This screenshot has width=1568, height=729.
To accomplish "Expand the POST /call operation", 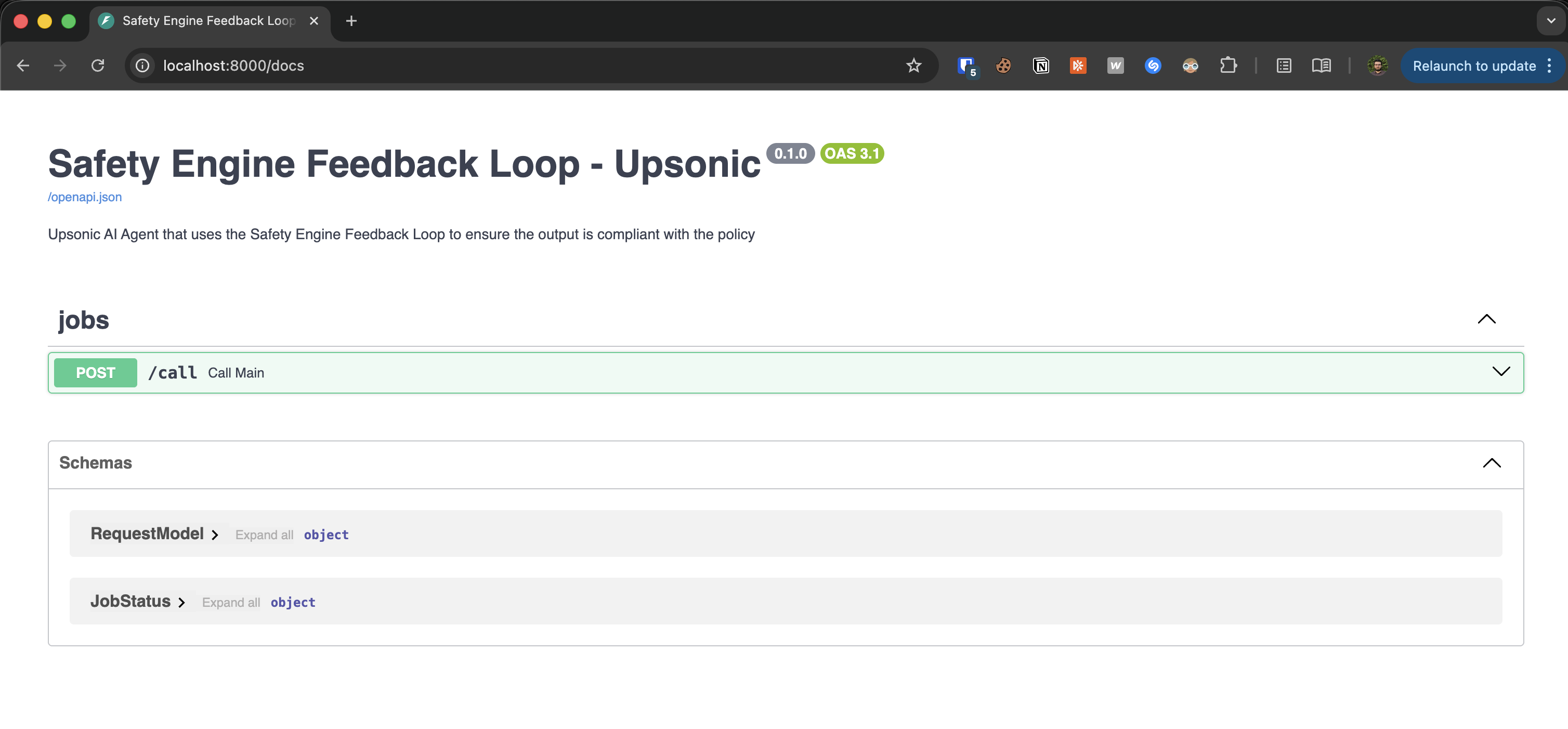I will (1500, 371).
